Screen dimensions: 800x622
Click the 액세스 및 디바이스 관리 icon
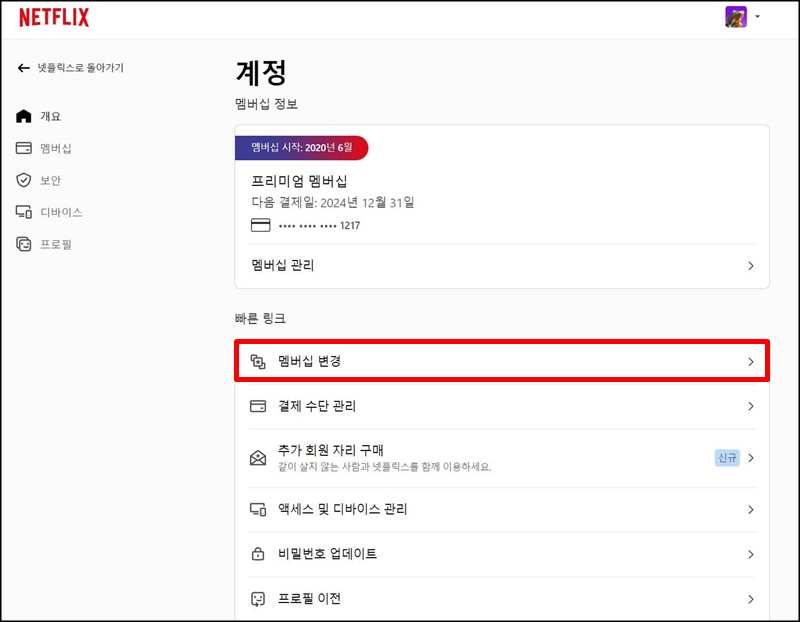258,509
